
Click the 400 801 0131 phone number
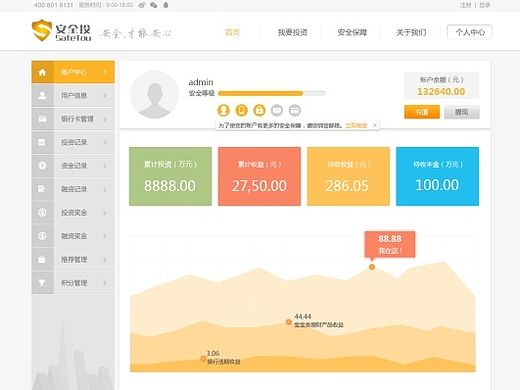pyautogui.click(x=53, y=5)
